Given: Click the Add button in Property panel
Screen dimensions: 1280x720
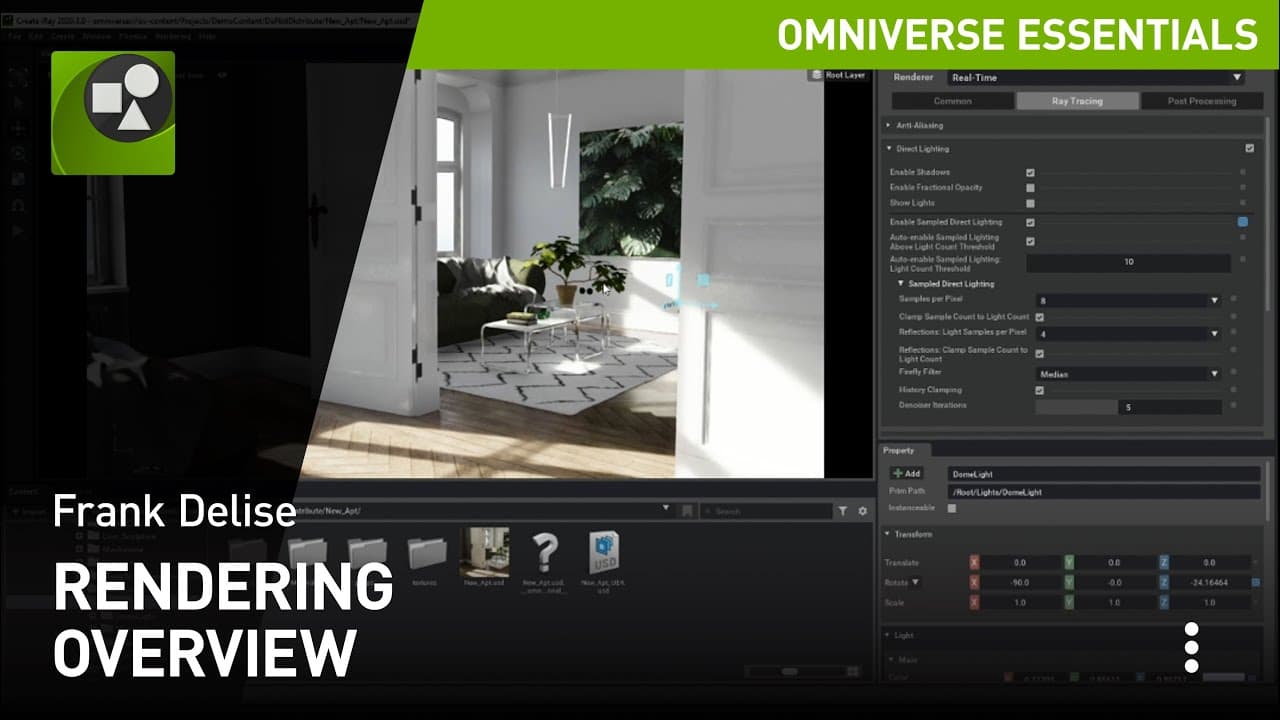Looking at the screenshot, I should pos(906,474).
